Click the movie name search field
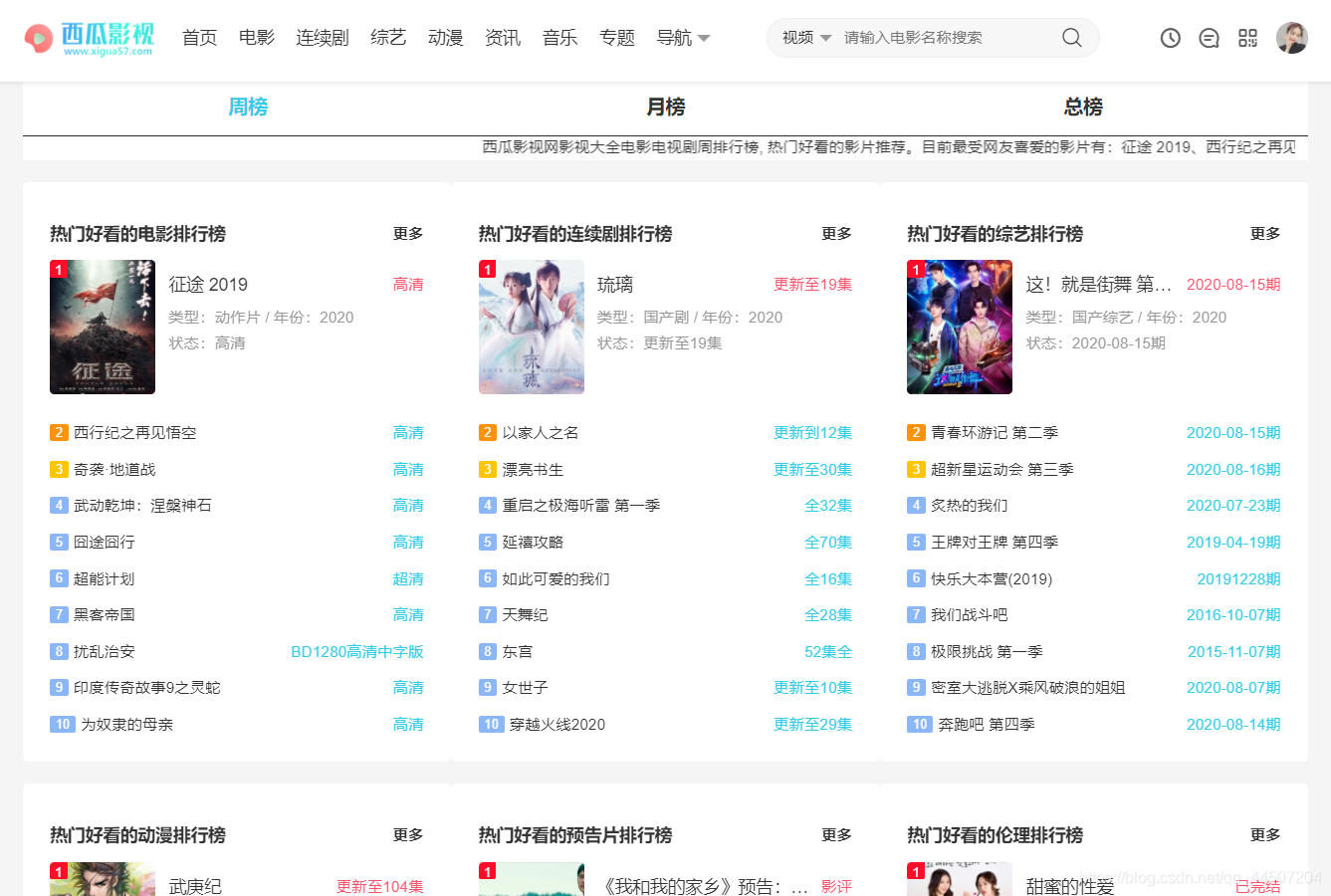The image size is (1331, 896). (946, 38)
